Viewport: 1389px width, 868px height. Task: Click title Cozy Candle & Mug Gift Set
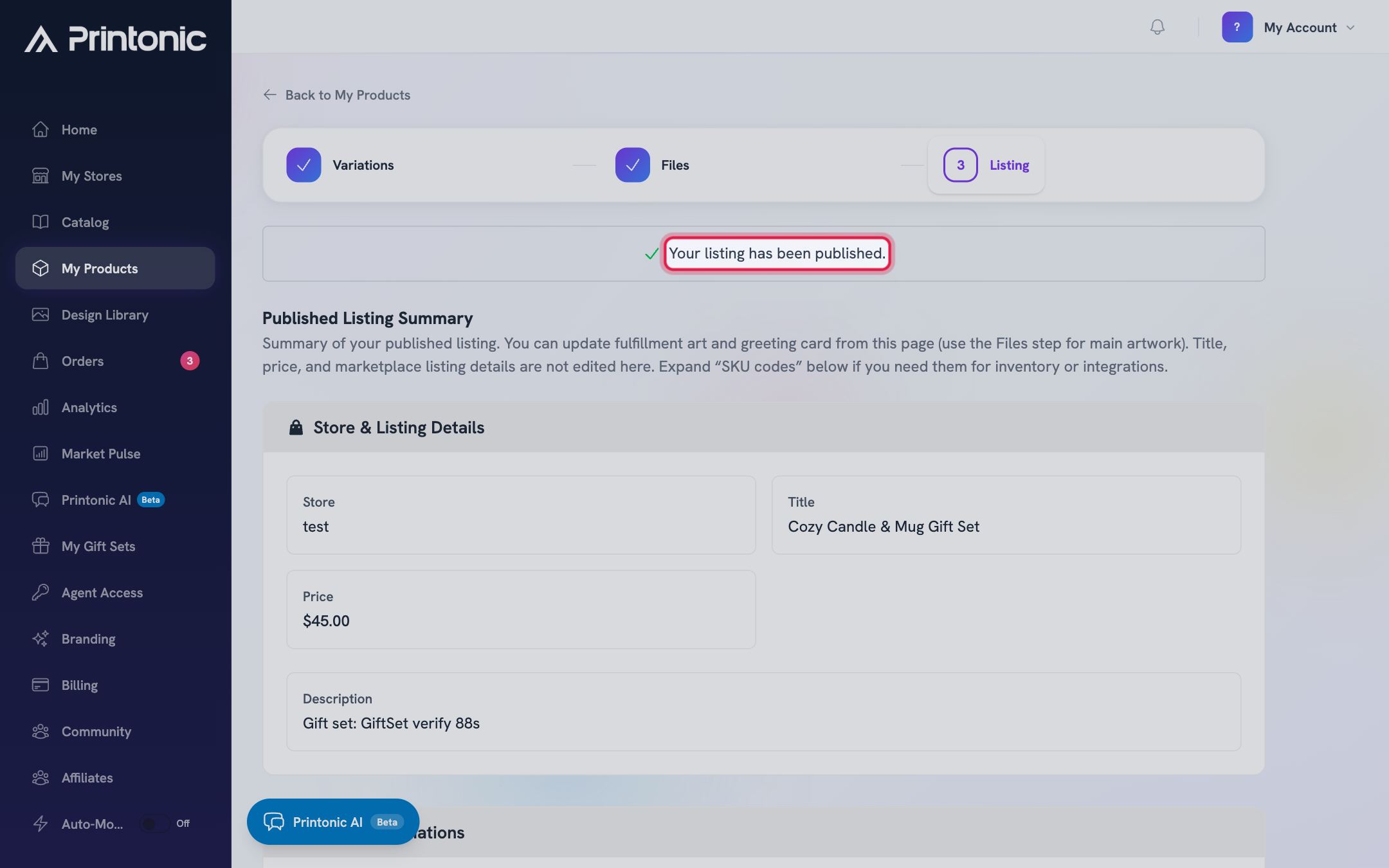[x=884, y=527]
